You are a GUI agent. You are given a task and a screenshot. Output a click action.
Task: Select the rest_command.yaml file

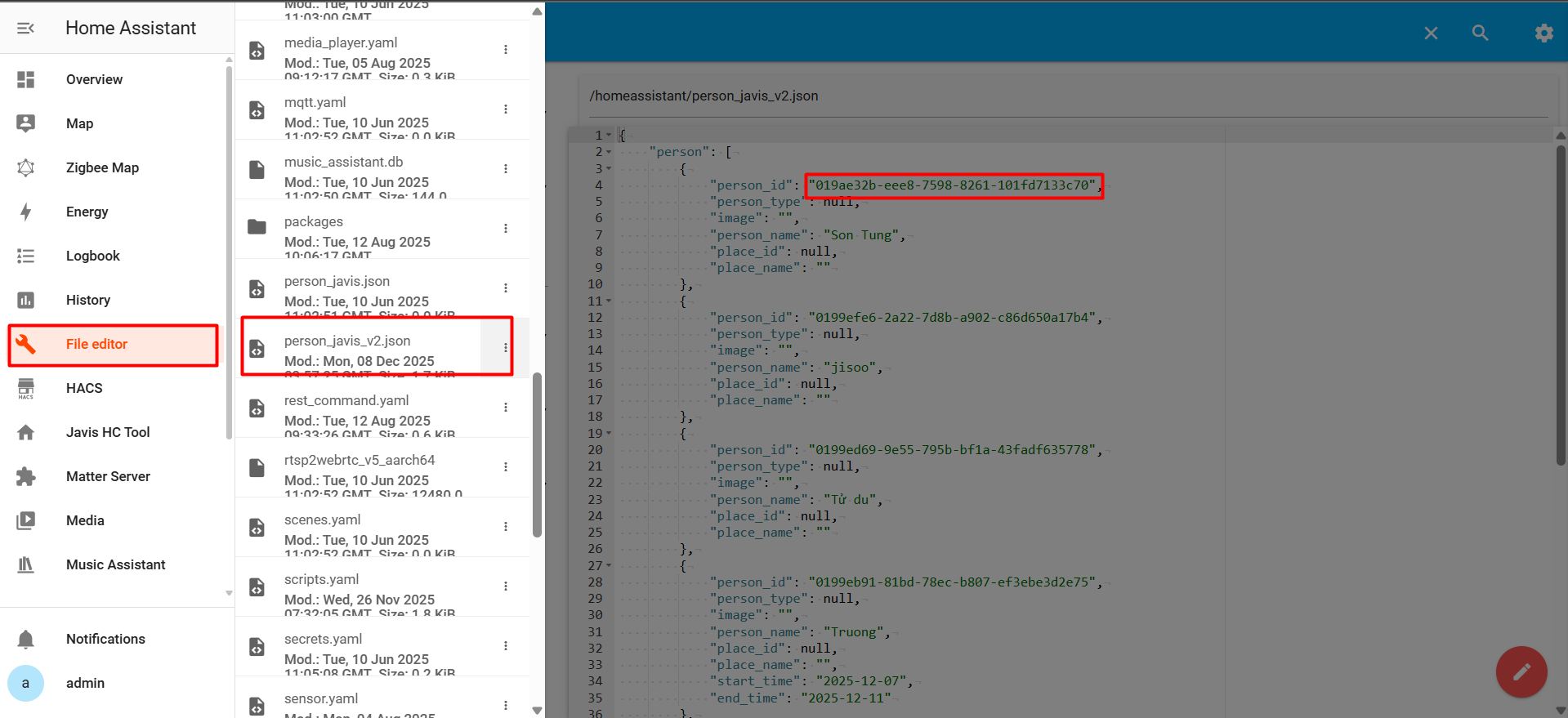[346, 401]
